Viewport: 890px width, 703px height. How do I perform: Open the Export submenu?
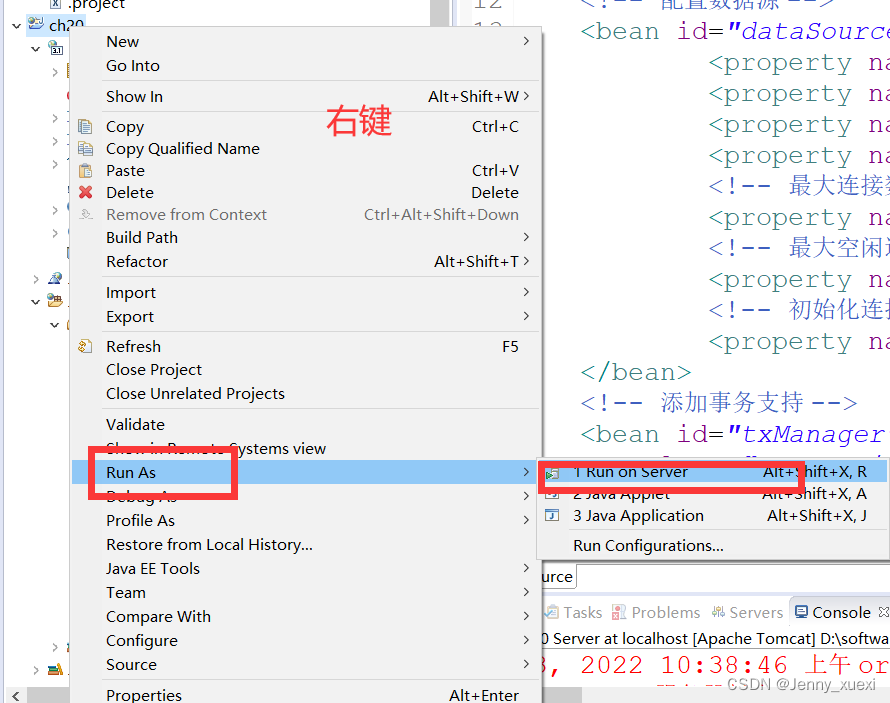(307, 317)
